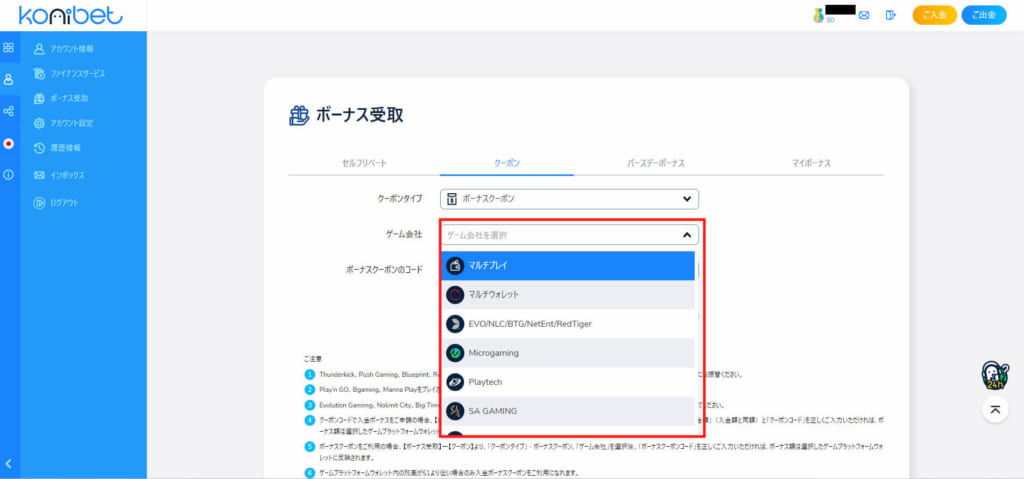Image resolution: width=1024 pixels, height=479 pixels.
Task: Click the クーポンタイプ field label
Action: pyautogui.click(x=400, y=198)
